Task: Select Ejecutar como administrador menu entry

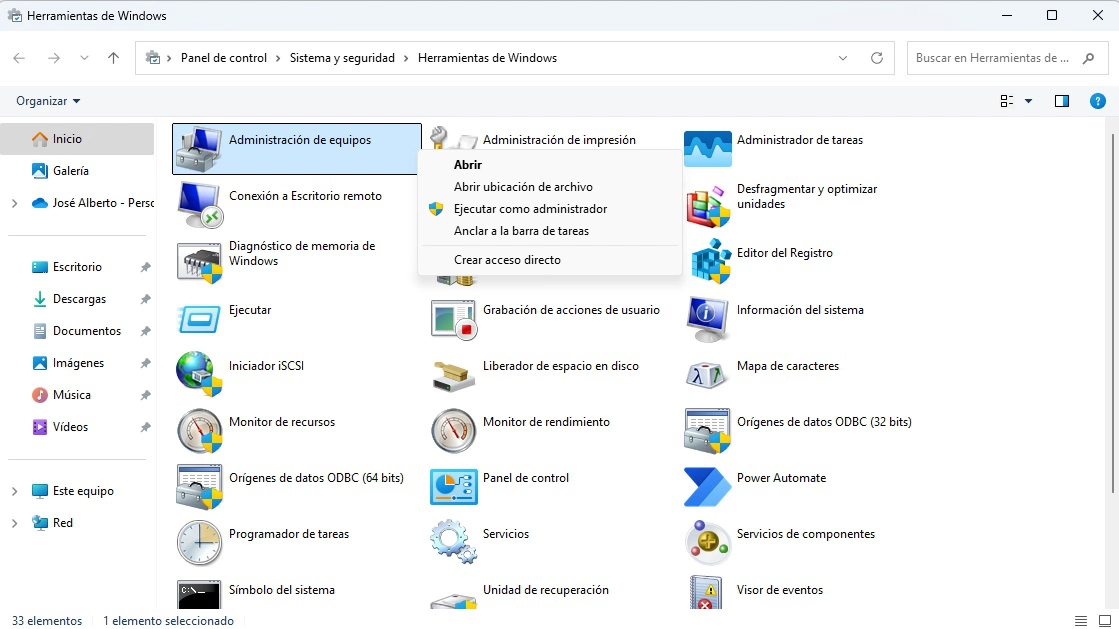Action: [550, 209]
